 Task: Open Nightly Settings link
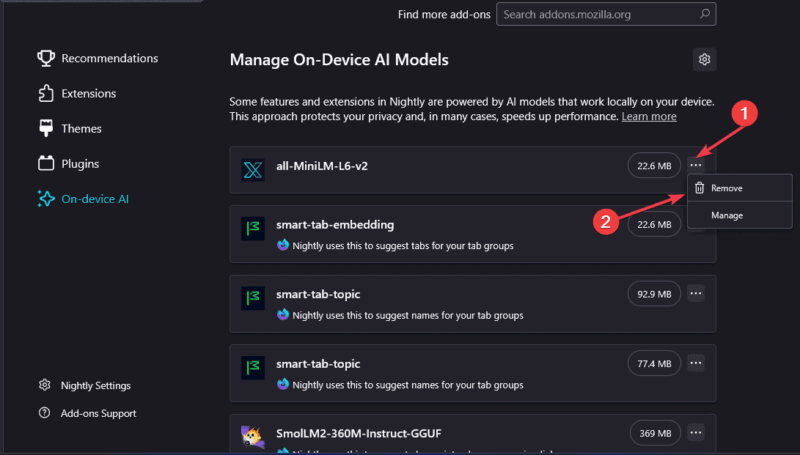95,386
